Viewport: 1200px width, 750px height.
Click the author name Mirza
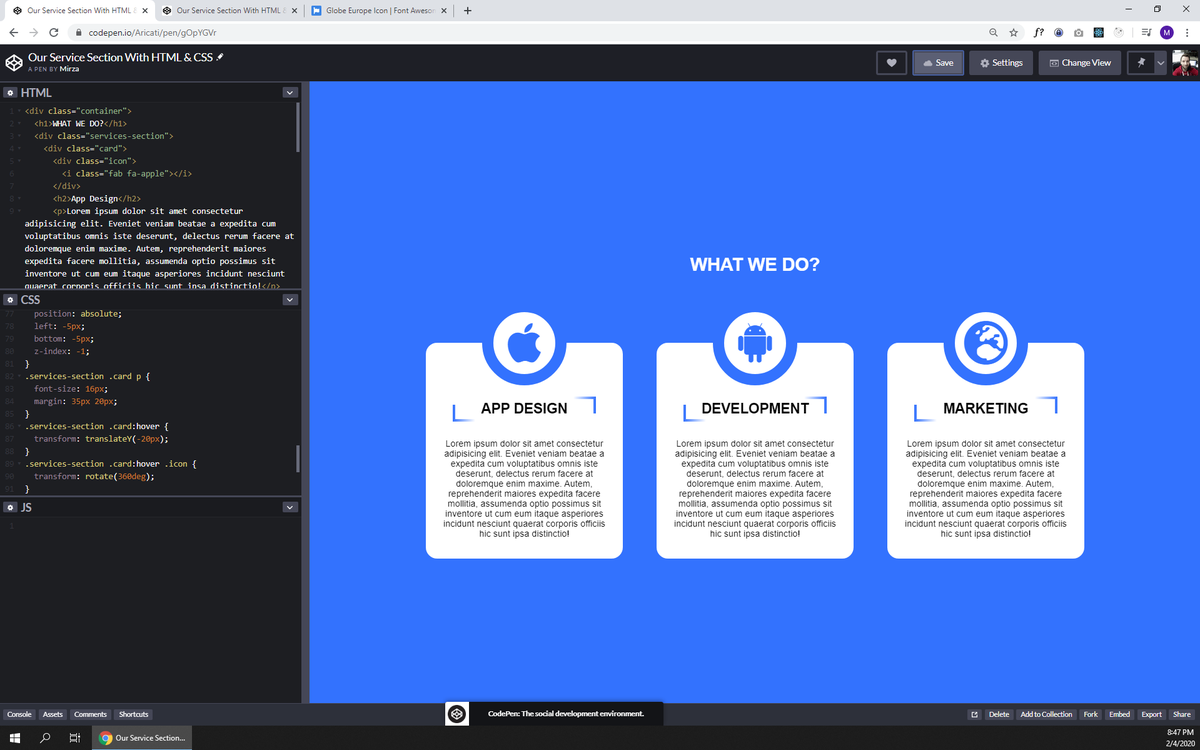68,69
